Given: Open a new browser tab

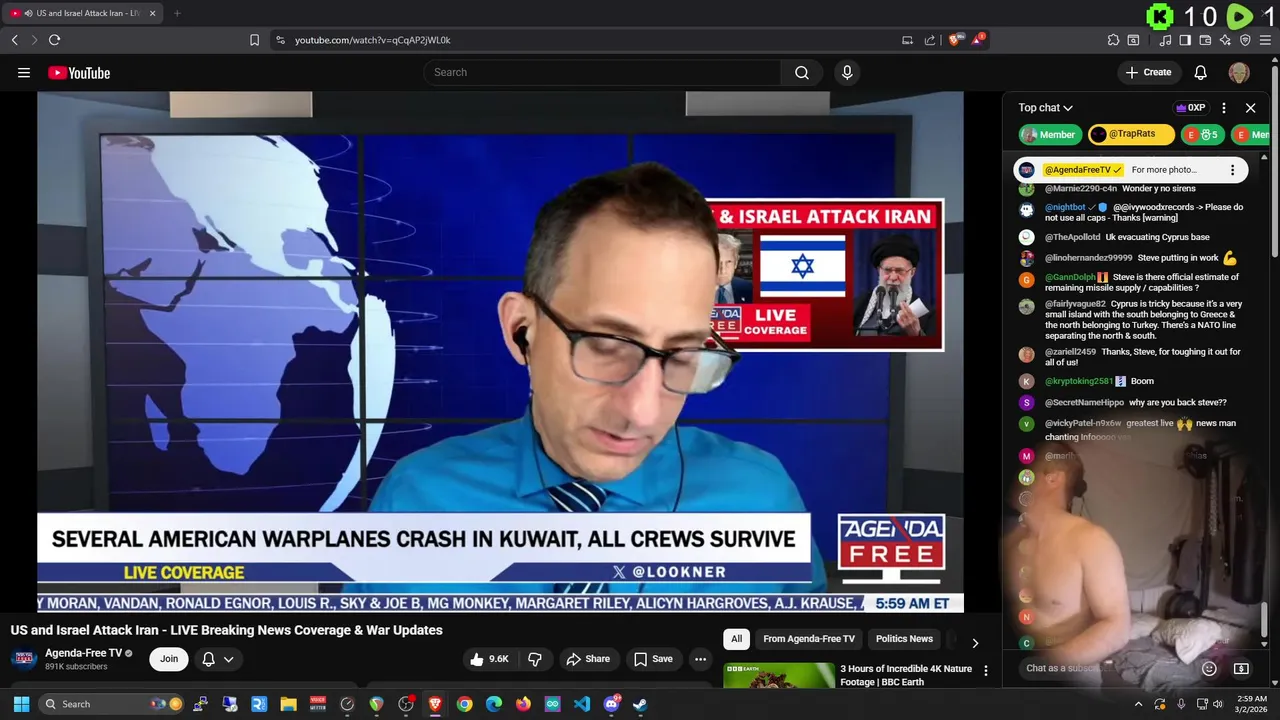Looking at the screenshot, I should 177,13.
